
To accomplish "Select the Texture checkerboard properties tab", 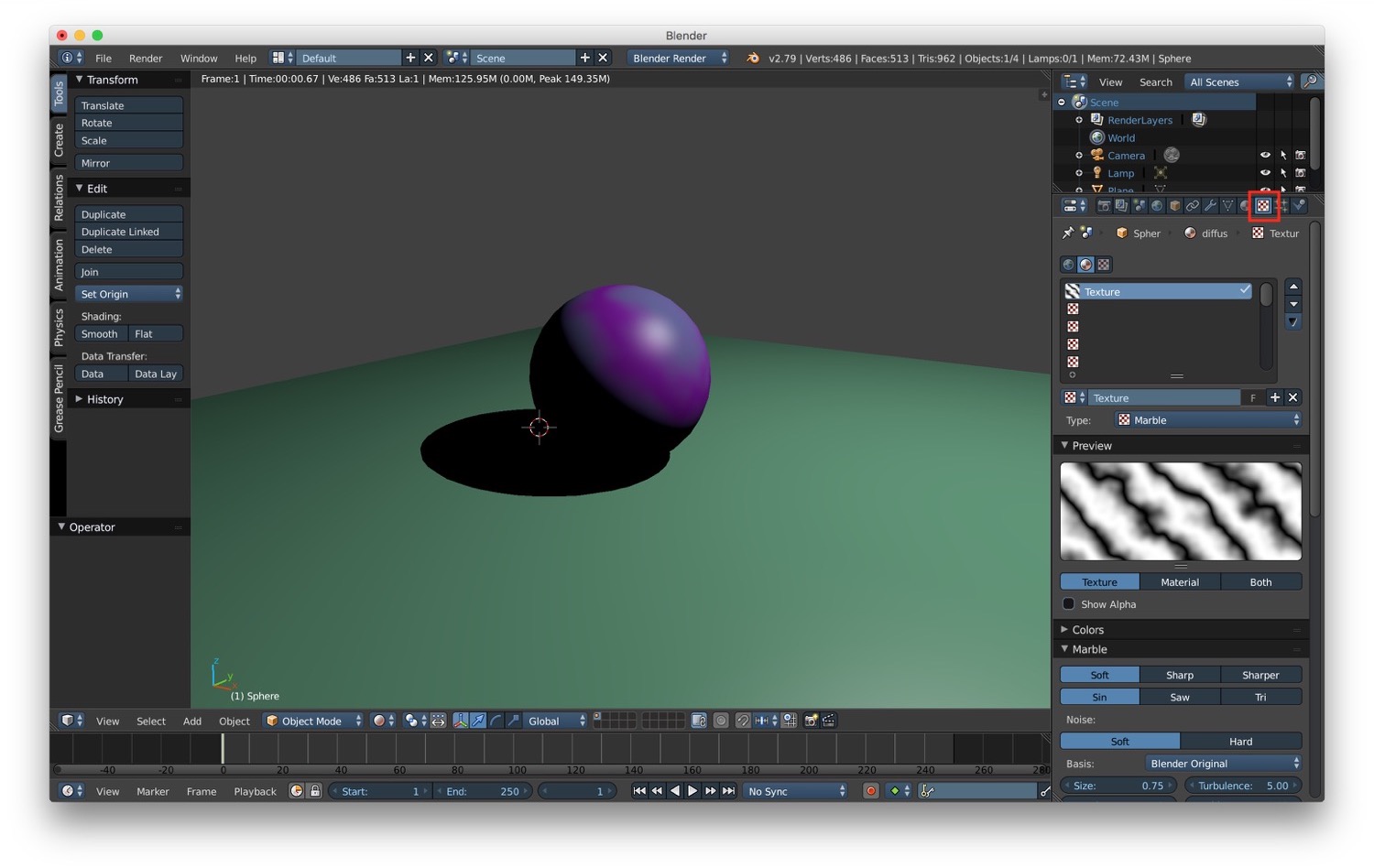I will coord(1263,206).
